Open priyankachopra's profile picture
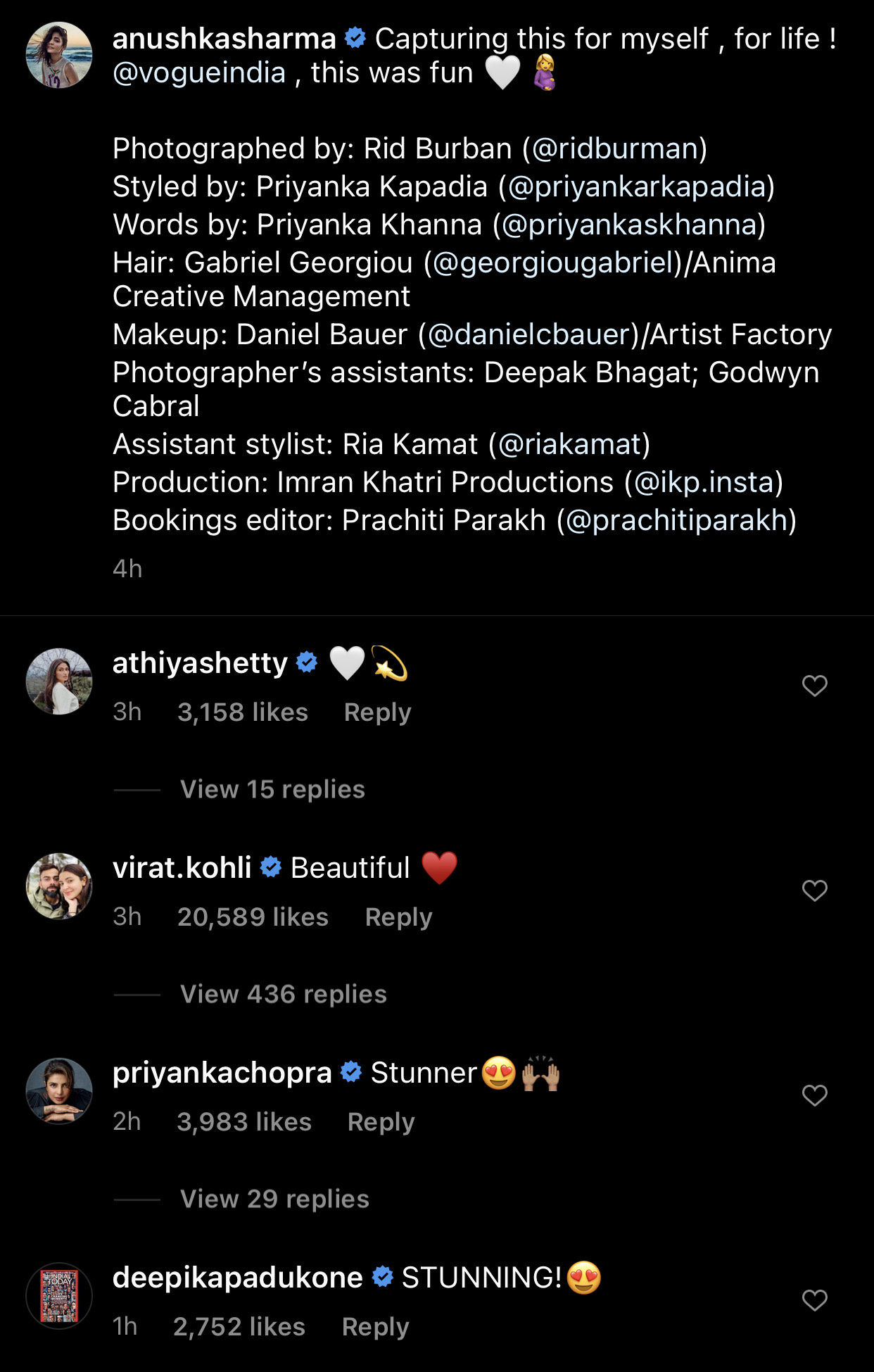The width and height of the screenshot is (874, 1372). click(59, 1091)
